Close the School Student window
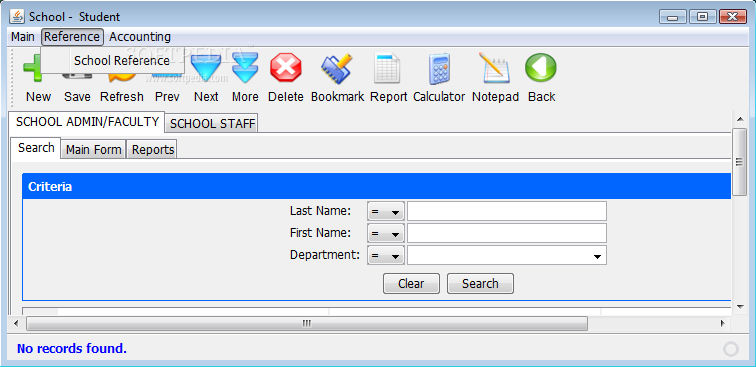Viewport: 756px width, 367px height. click(x=733, y=17)
